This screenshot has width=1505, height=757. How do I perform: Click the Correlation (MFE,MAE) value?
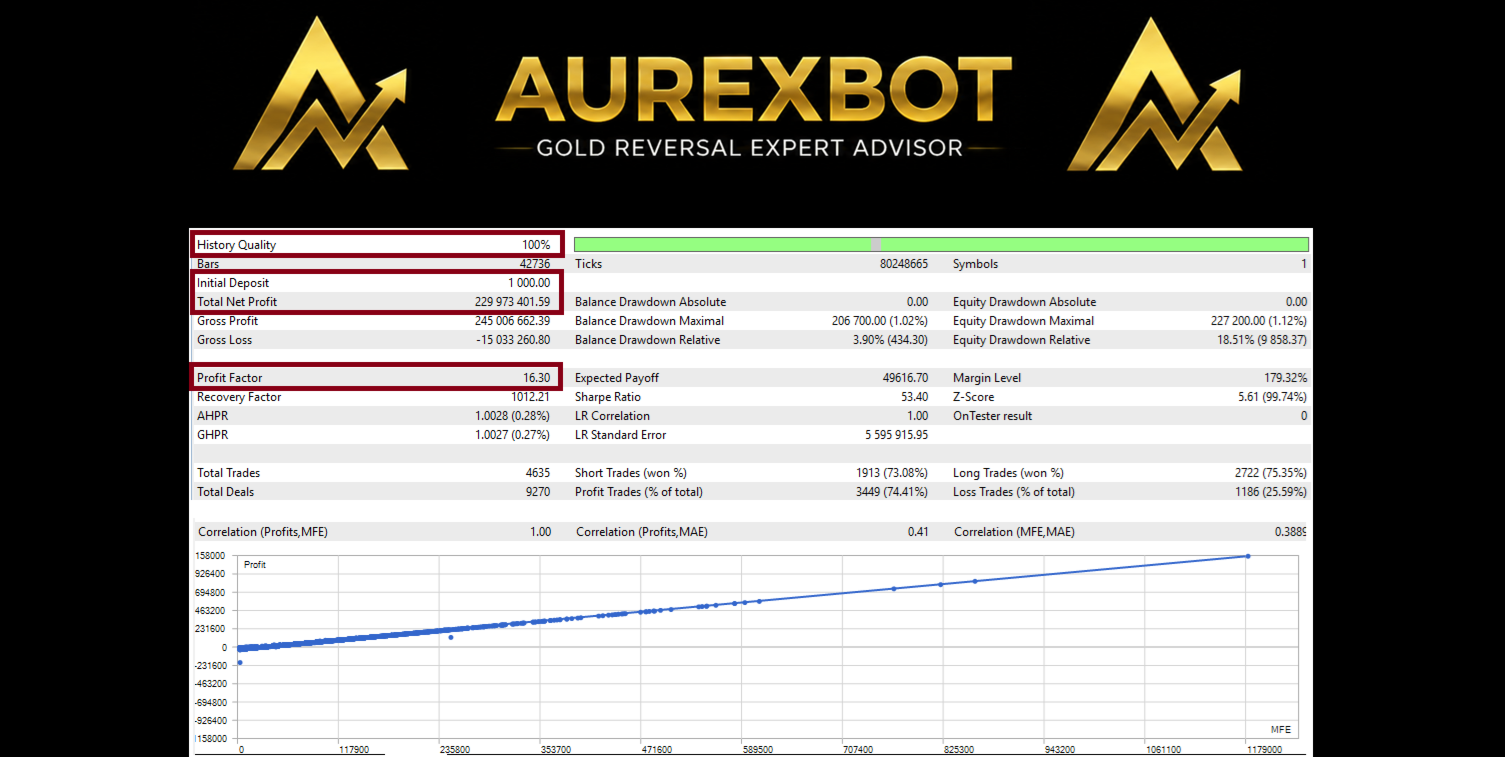(1289, 532)
